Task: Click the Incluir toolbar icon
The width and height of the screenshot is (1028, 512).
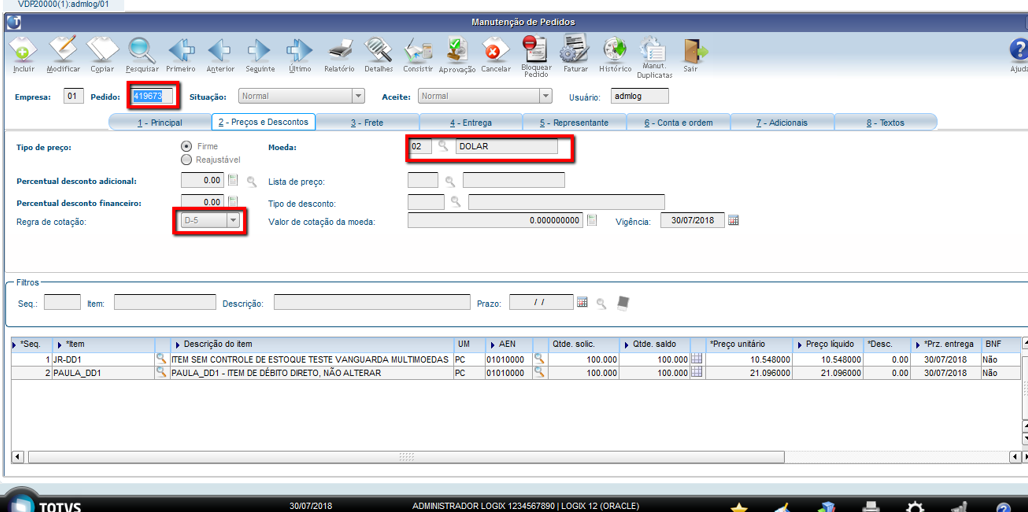Action: click(x=24, y=50)
